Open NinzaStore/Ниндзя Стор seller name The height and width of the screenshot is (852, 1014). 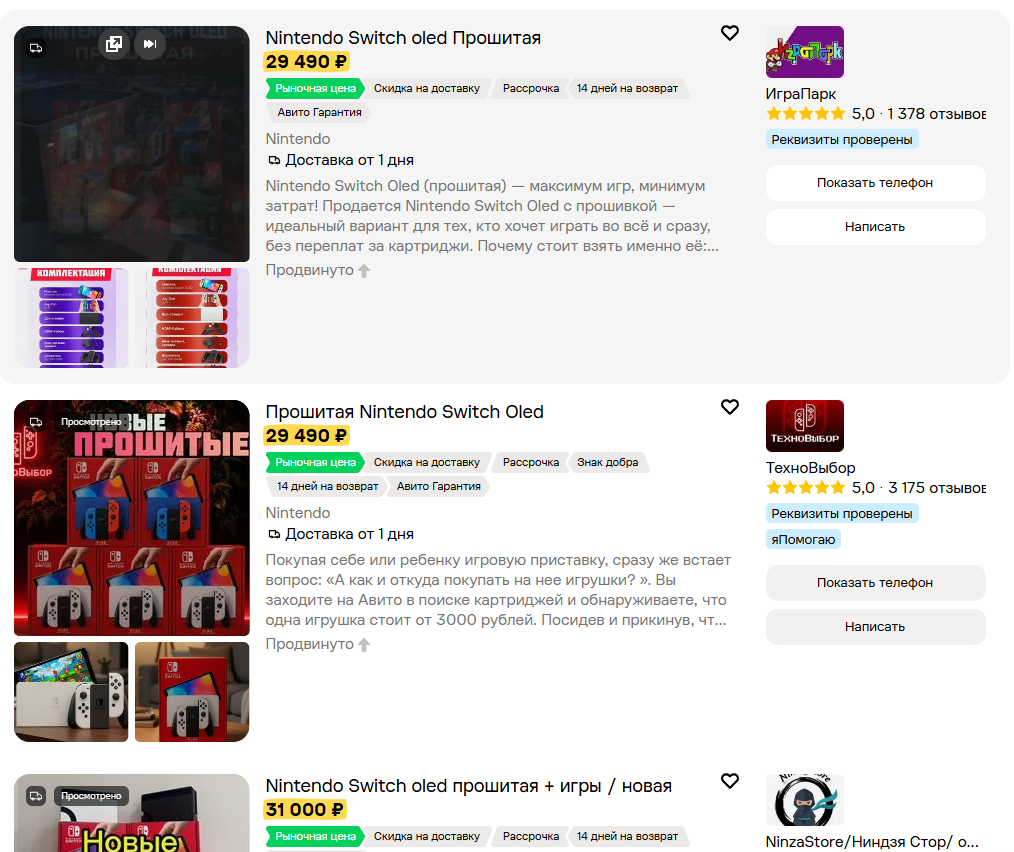(872, 842)
